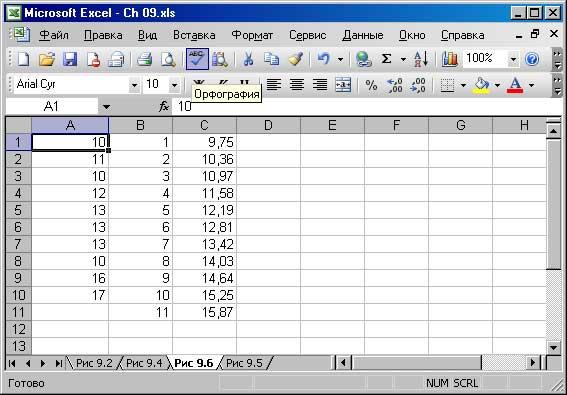This screenshot has height=395, width=567.
Task: Center align cell text
Action: (x=297, y=85)
